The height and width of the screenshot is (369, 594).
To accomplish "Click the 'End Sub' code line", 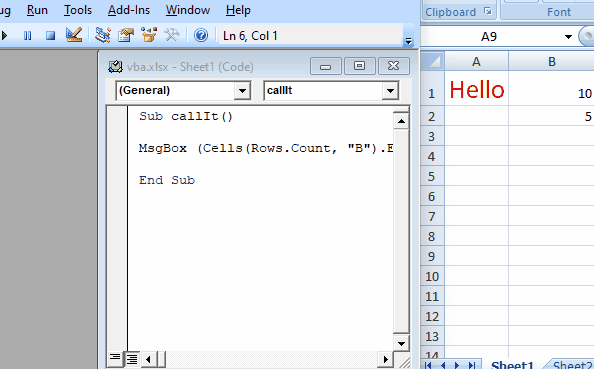I will [167, 180].
